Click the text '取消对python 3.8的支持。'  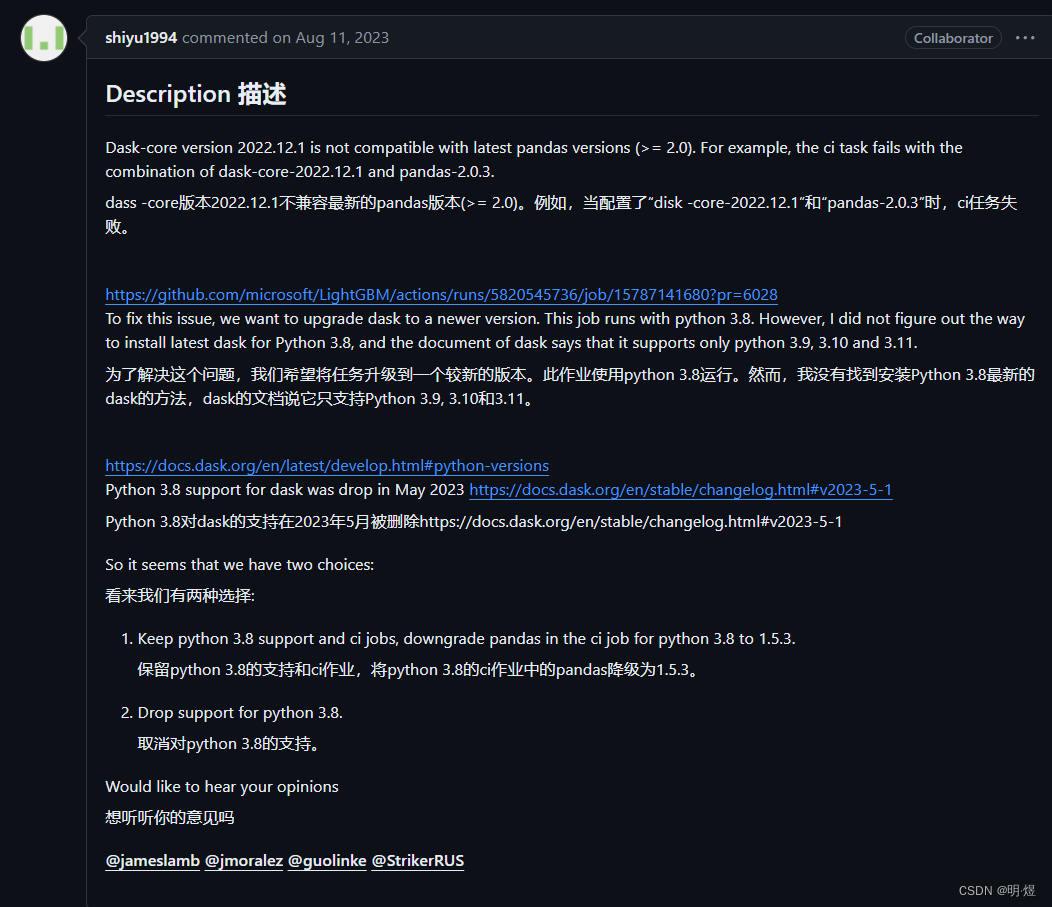[x=231, y=744]
